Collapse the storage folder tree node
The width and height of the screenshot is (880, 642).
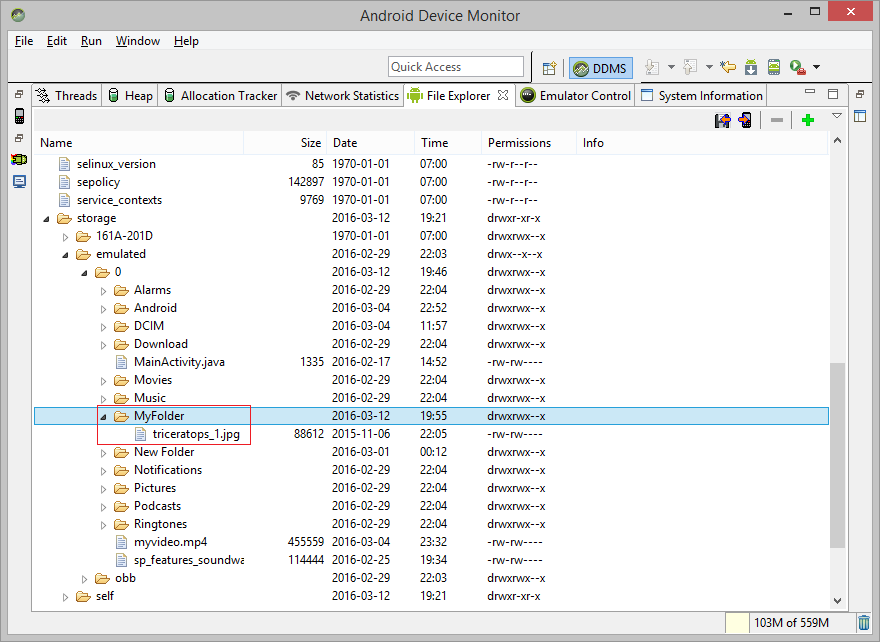pyautogui.click(x=47, y=219)
